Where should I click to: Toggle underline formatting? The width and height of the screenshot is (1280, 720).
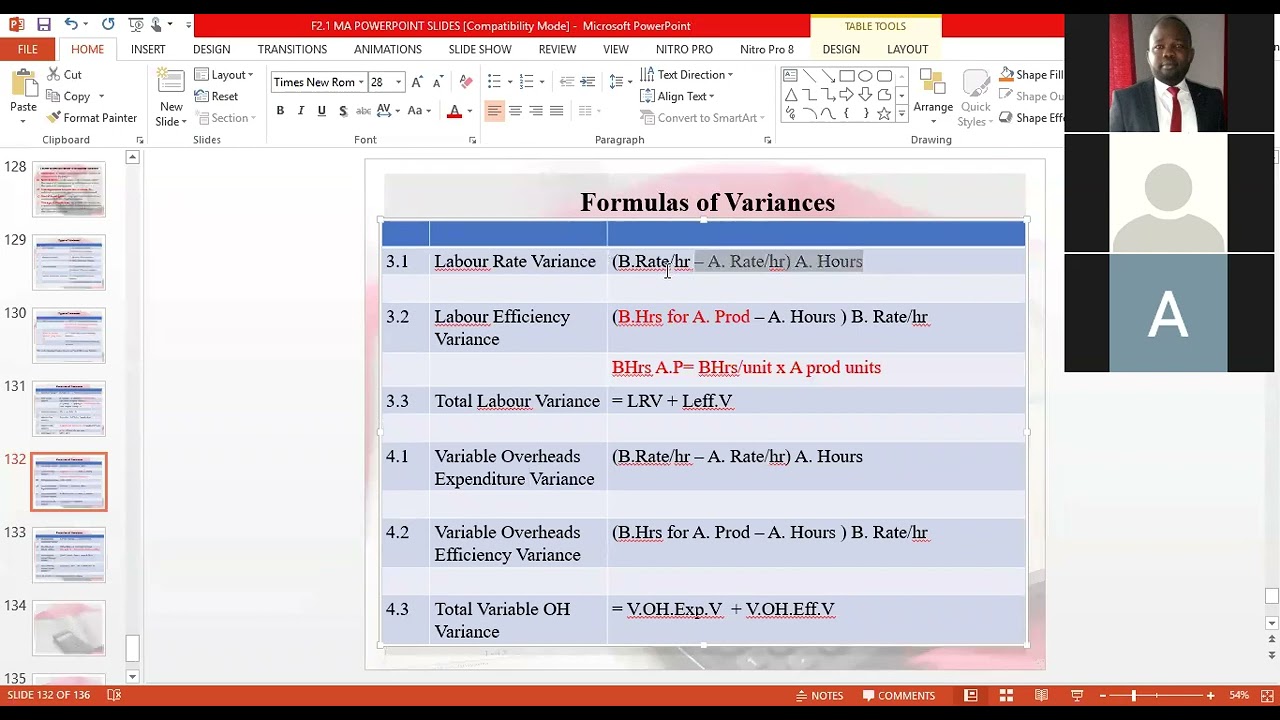321,111
